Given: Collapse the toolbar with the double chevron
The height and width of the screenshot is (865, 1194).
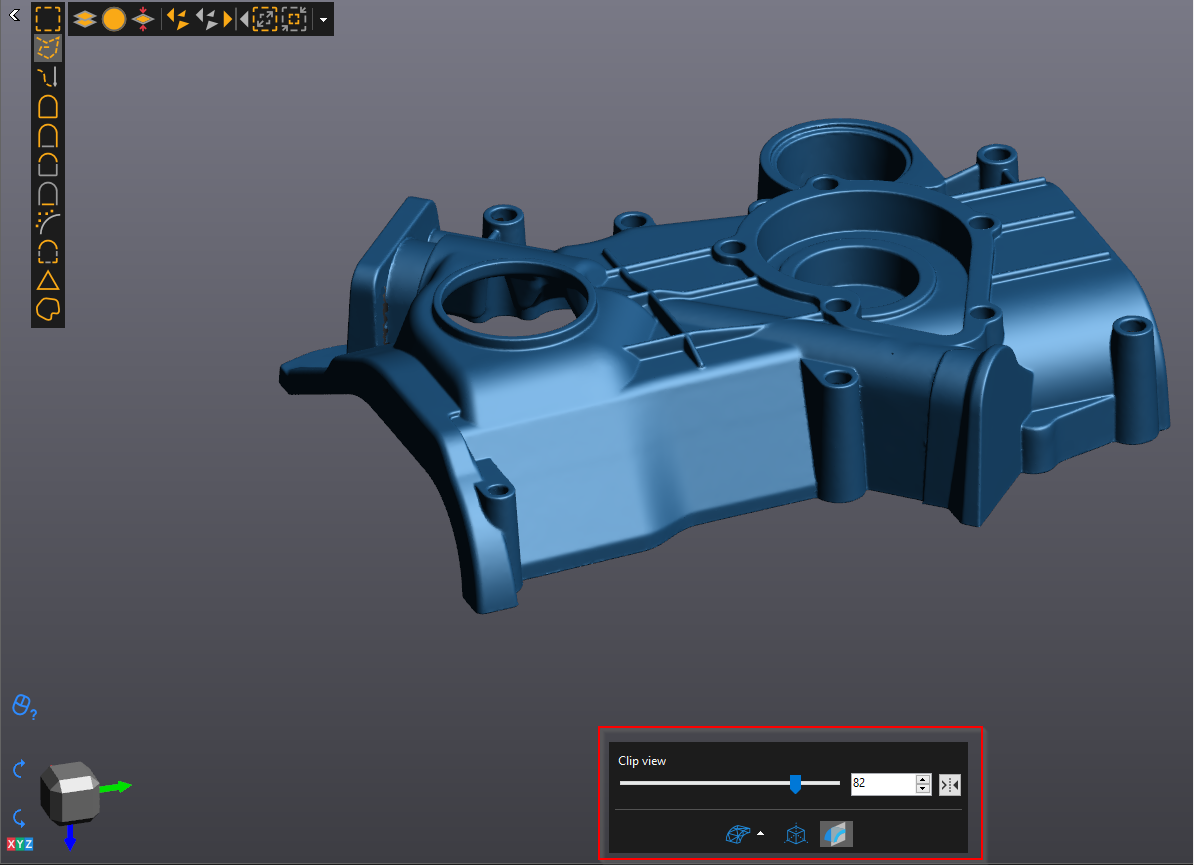Looking at the screenshot, I should 14,14.
